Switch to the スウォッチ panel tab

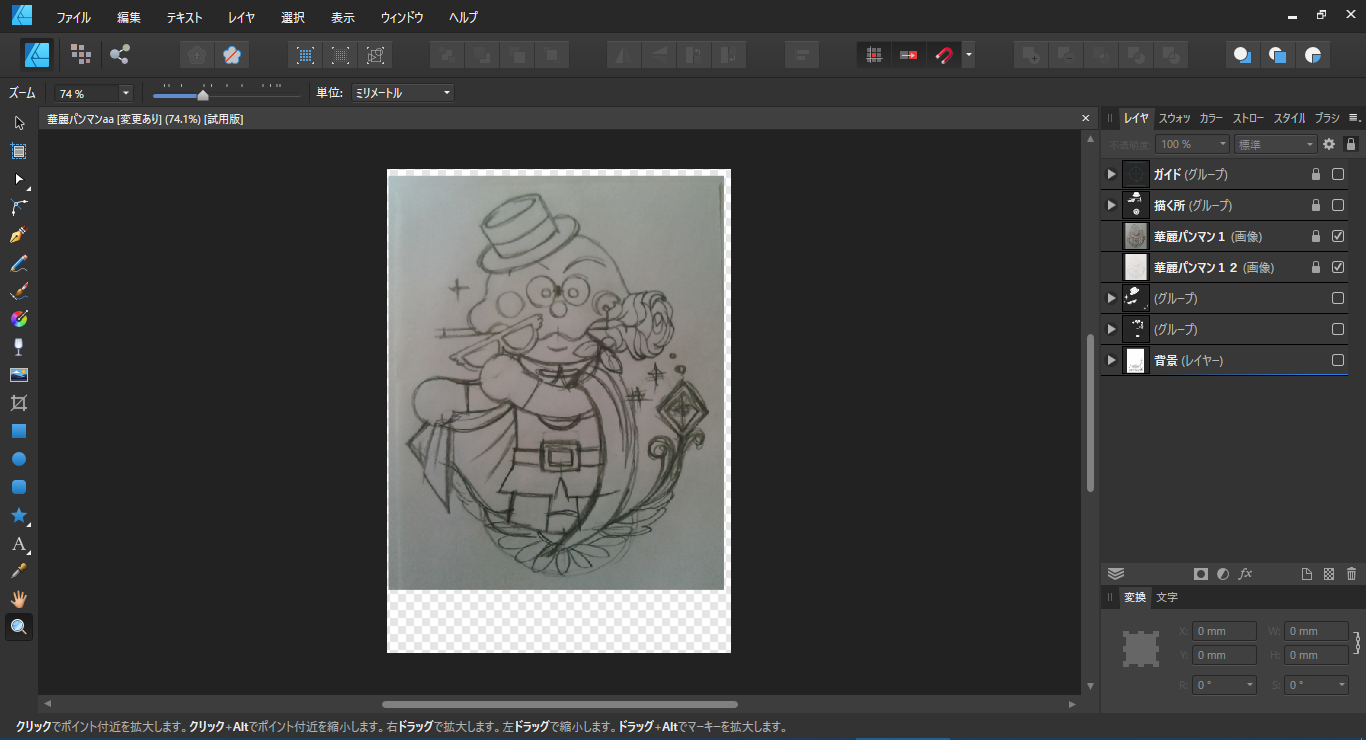coord(1175,118)
